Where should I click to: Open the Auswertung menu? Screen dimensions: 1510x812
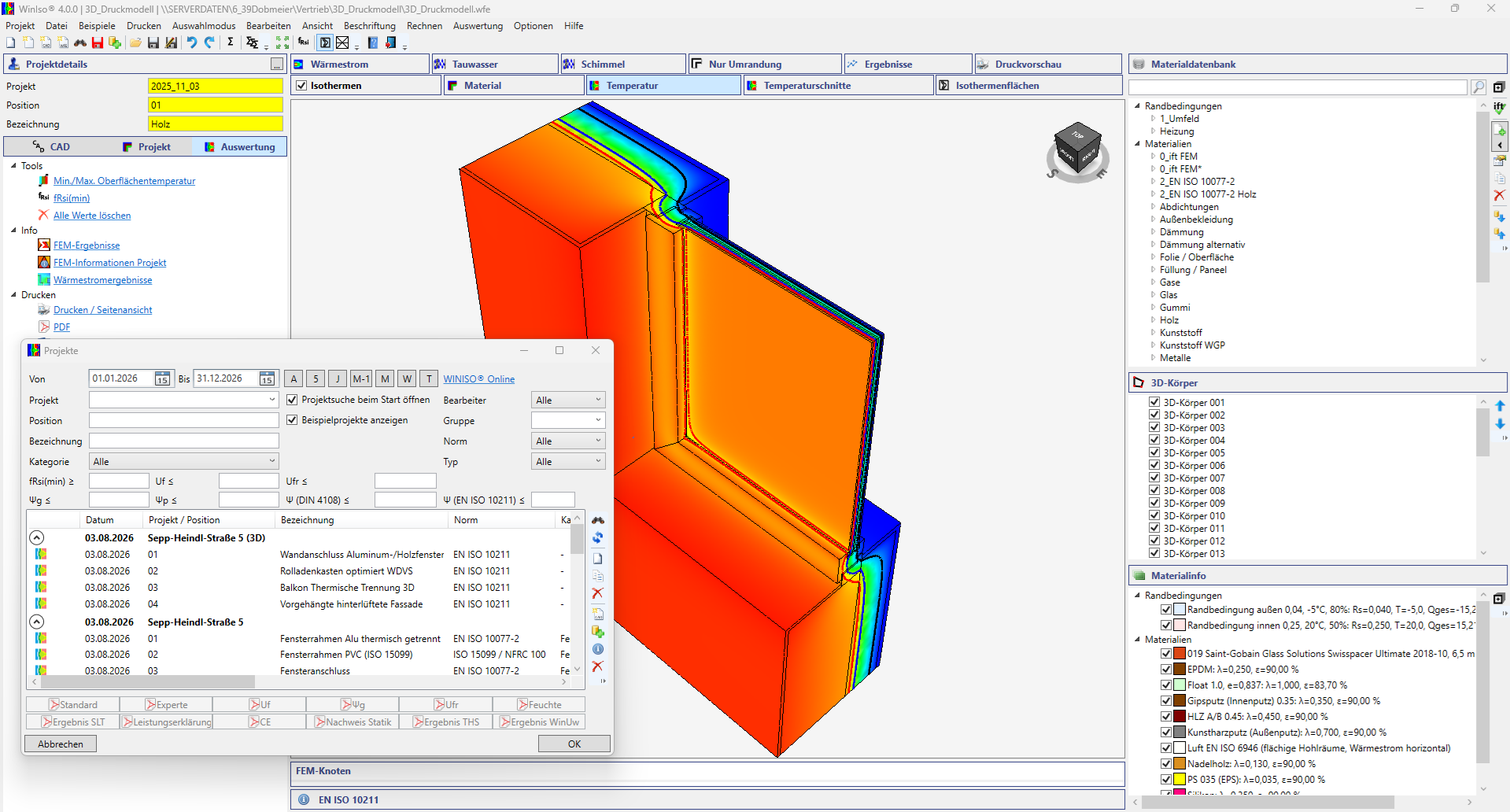click(x=478, y=26)
